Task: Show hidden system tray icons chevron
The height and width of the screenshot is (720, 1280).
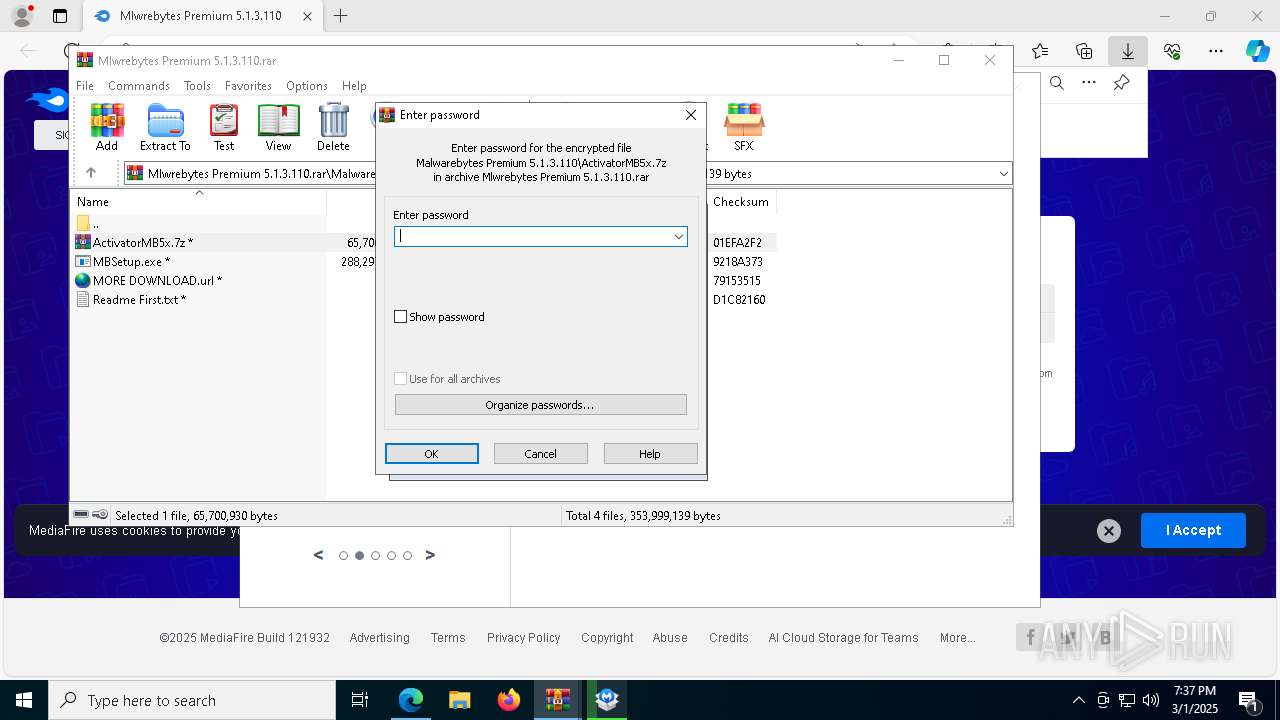Action: coord(1078,700)
